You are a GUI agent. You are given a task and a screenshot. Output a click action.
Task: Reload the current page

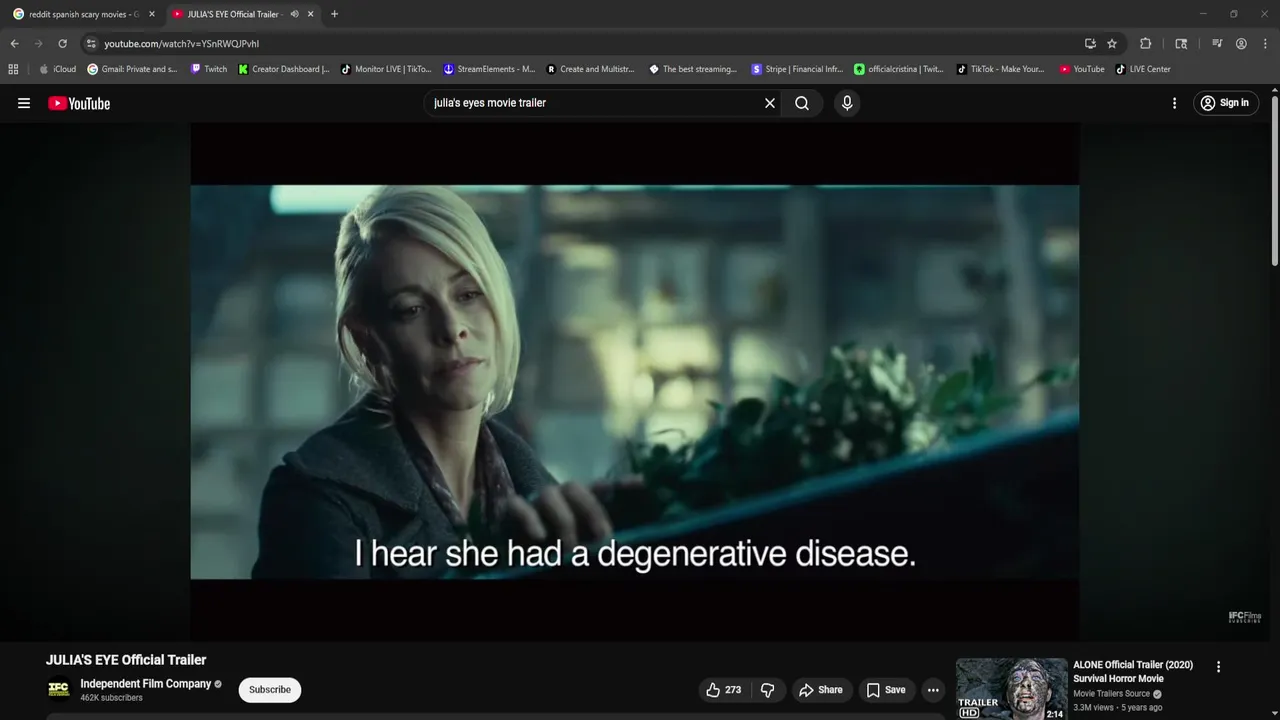point(62,44)
